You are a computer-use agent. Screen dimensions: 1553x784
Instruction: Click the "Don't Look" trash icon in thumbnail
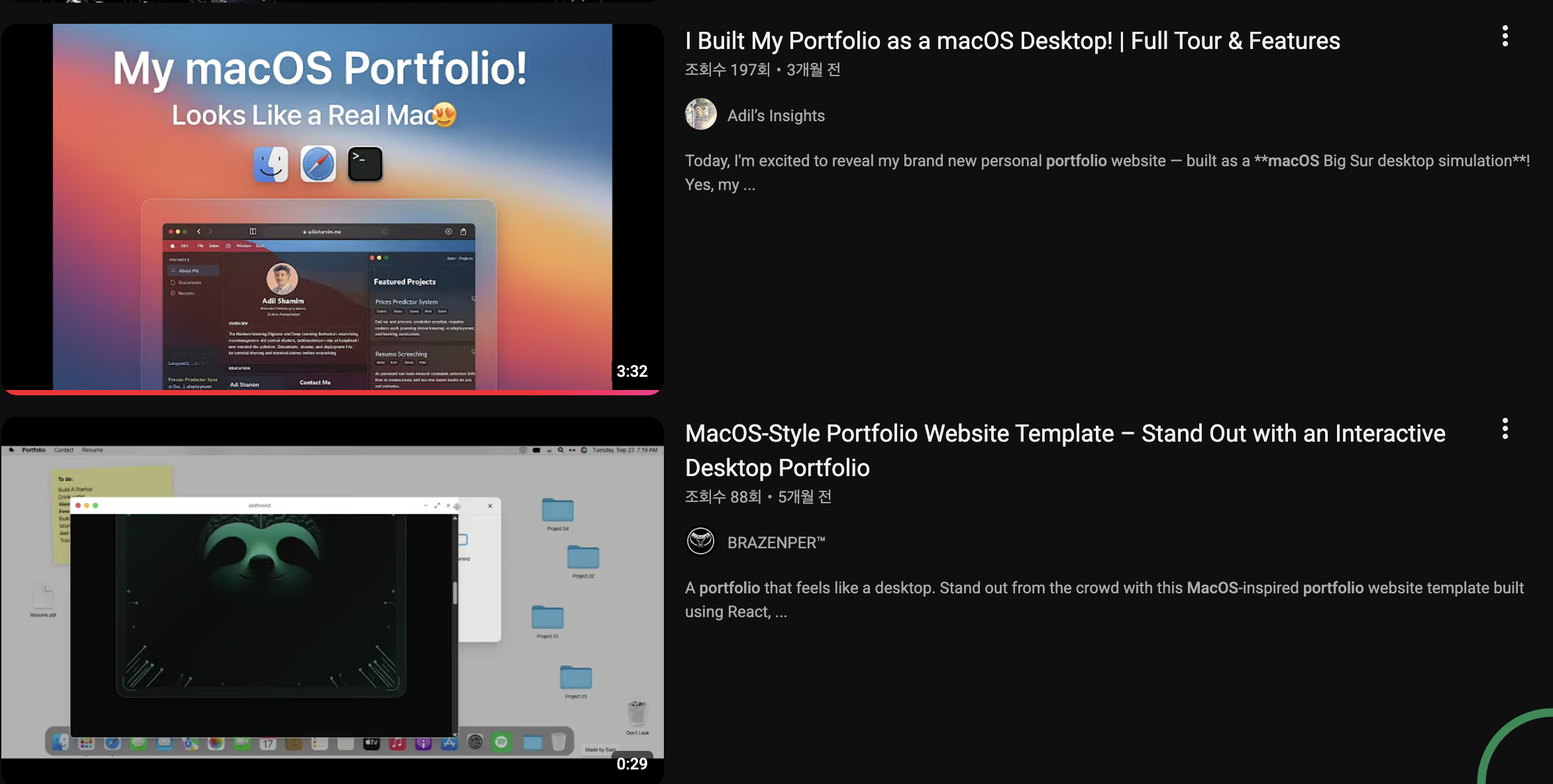(x=637, y=714)
